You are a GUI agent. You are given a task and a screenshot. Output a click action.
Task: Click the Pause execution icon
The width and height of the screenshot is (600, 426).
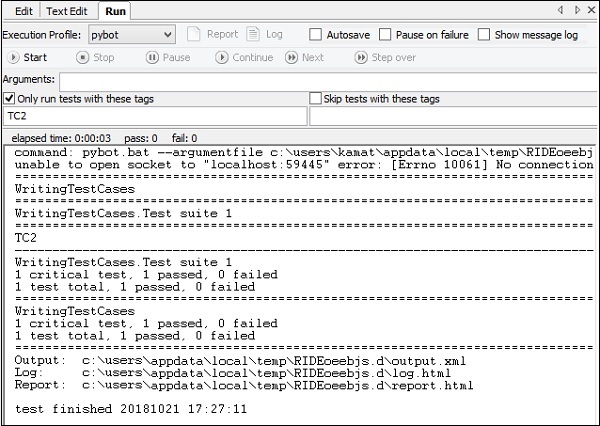(x=151, y=58)
